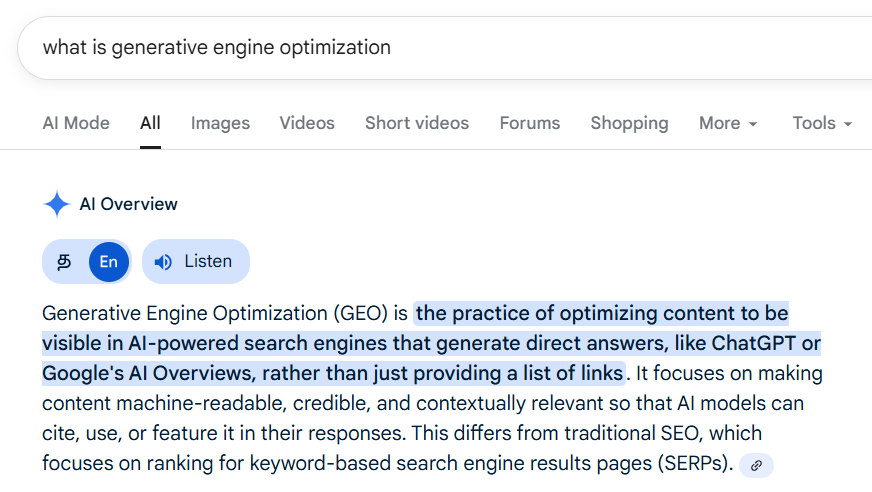
Task: Click the "(SERPs)" text in the paragraph
Action: tap(693, 464)
